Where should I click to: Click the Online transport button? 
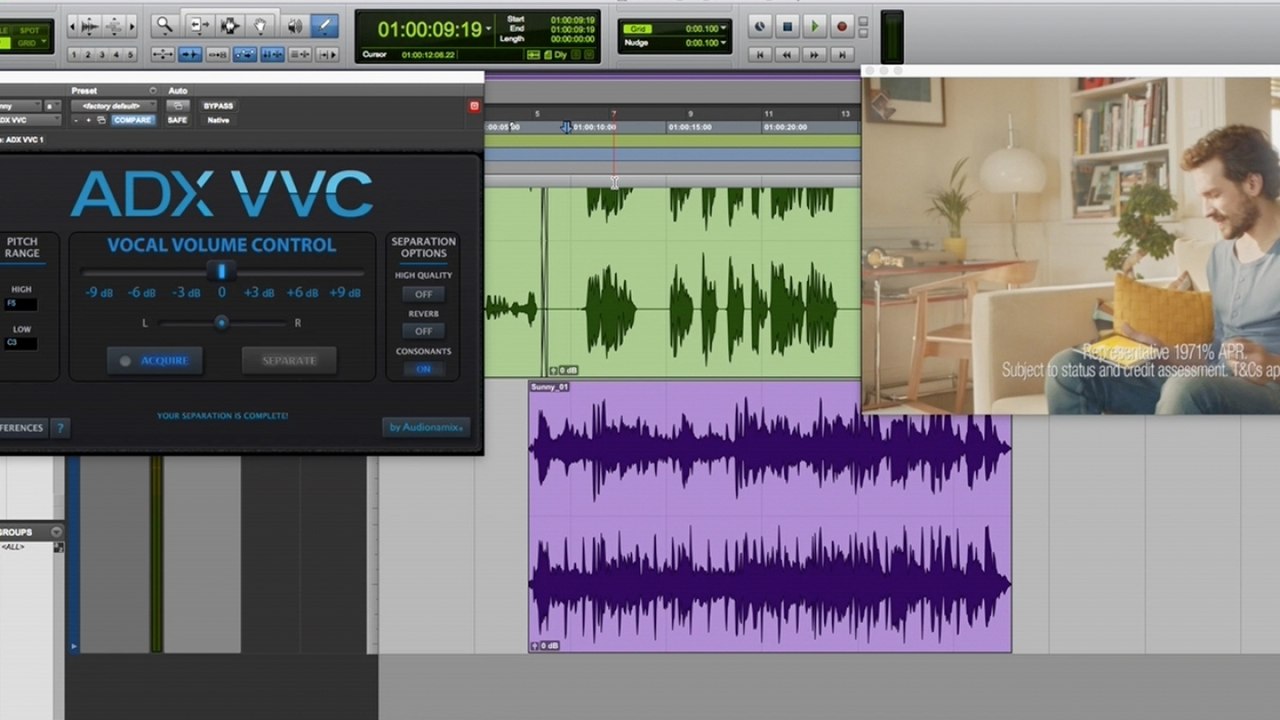click(761, 27)
